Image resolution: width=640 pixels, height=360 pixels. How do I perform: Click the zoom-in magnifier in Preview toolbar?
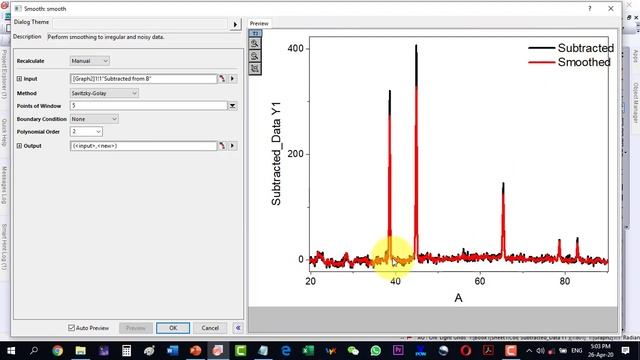pos(255,44)
